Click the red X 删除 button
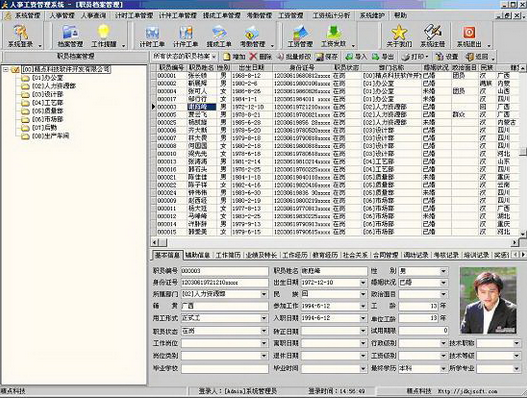 click(x=260, y=57)
